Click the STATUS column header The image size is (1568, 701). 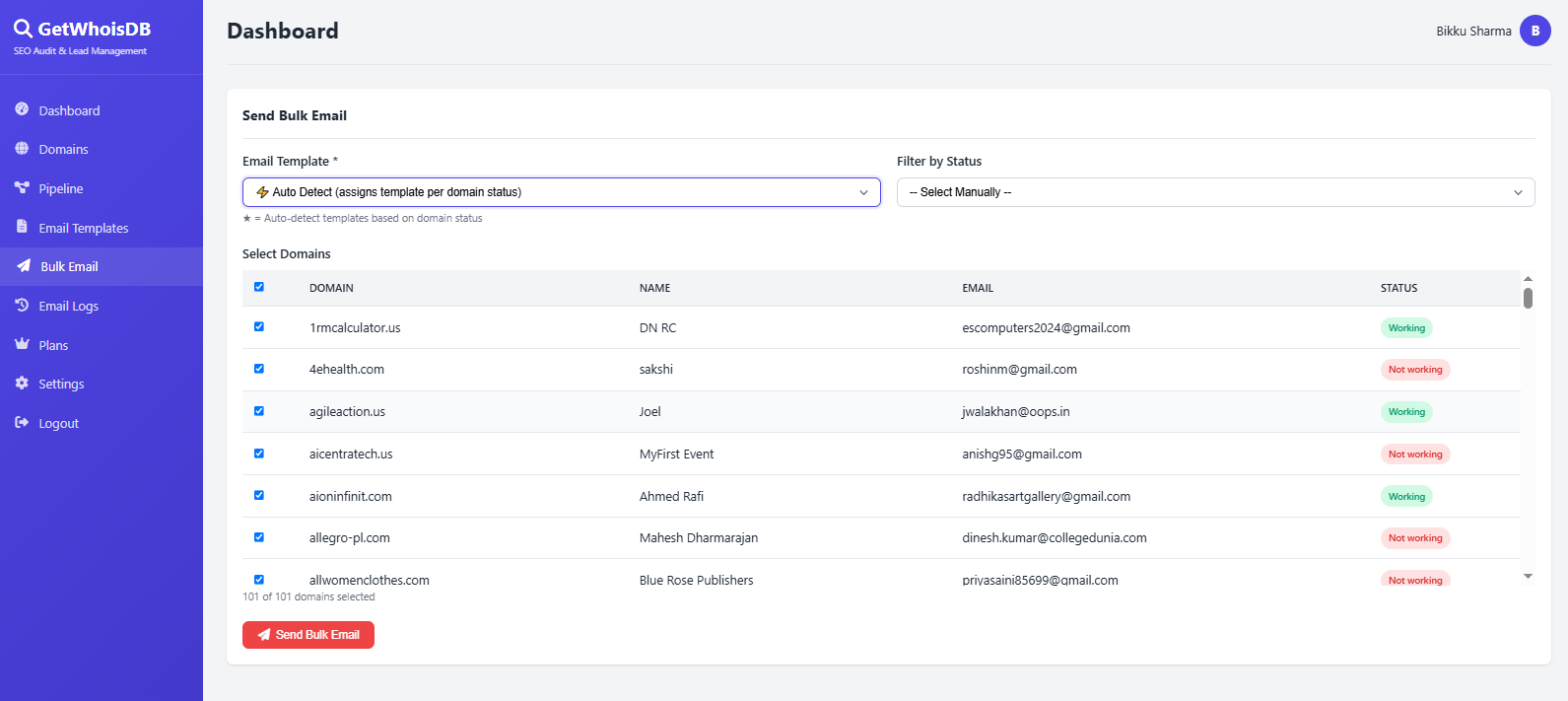coord(1398,288)
